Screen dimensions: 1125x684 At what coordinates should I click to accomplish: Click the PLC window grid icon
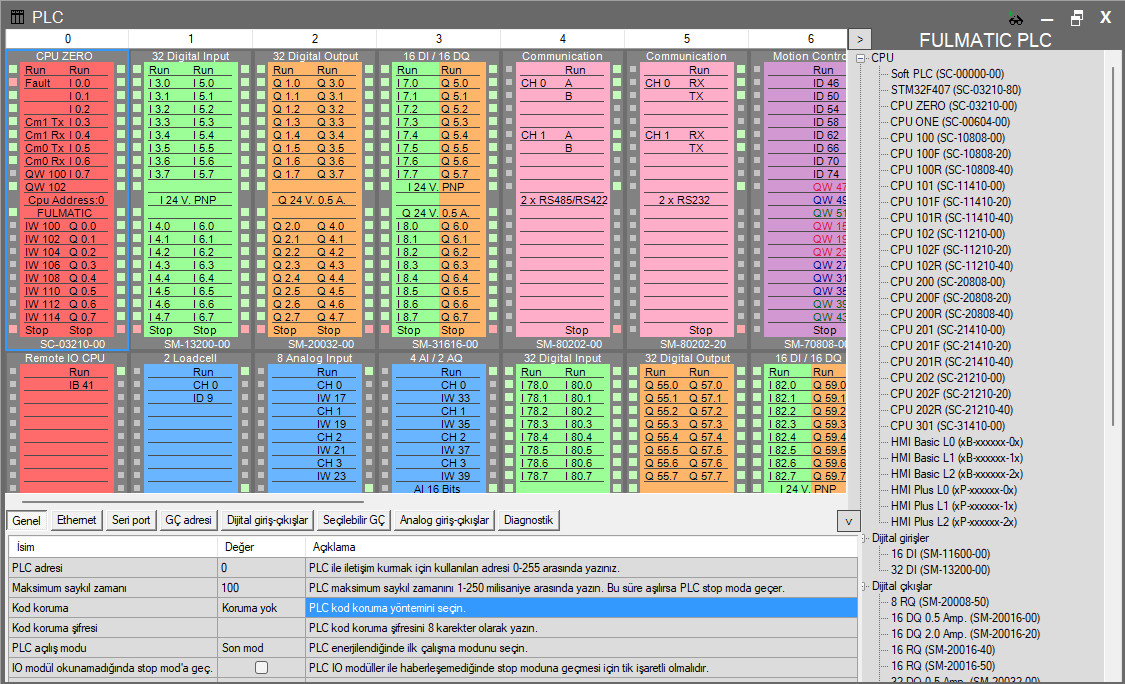point(17,17)
